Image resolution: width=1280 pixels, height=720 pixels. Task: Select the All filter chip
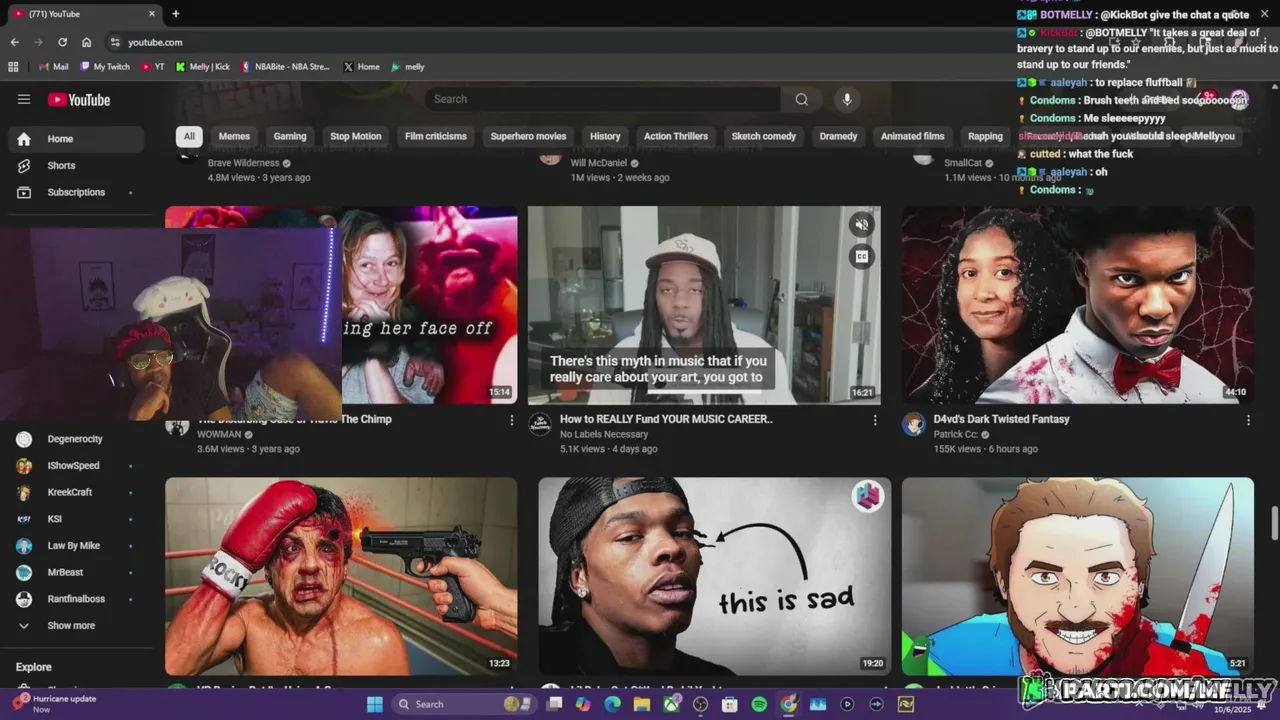pyautogui.click(x=189, y=137)
